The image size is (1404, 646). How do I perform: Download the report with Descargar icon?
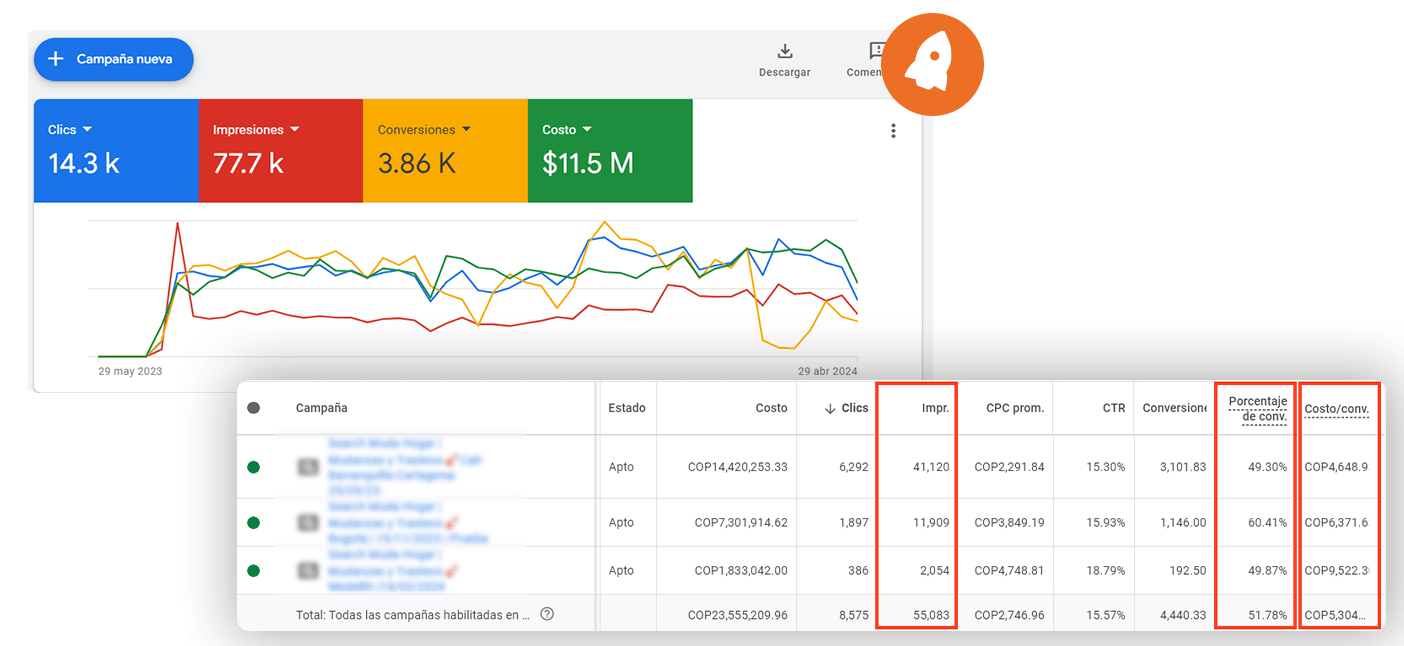[785, 51]
